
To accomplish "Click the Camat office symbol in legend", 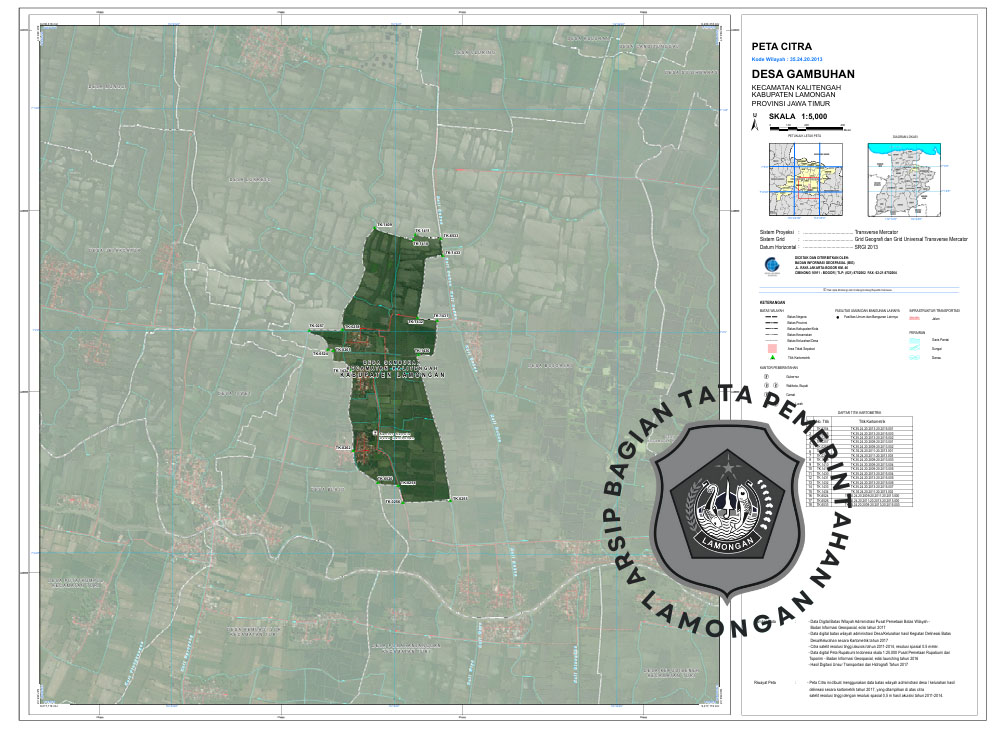I will click(x=768, y=395).
